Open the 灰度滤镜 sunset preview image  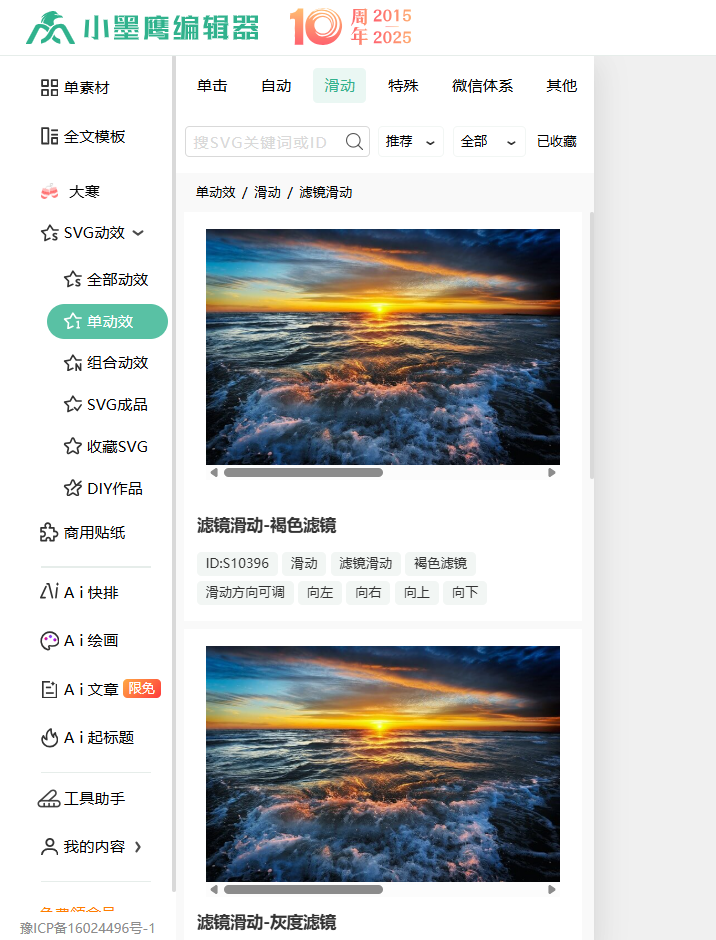tap(383, 764)
